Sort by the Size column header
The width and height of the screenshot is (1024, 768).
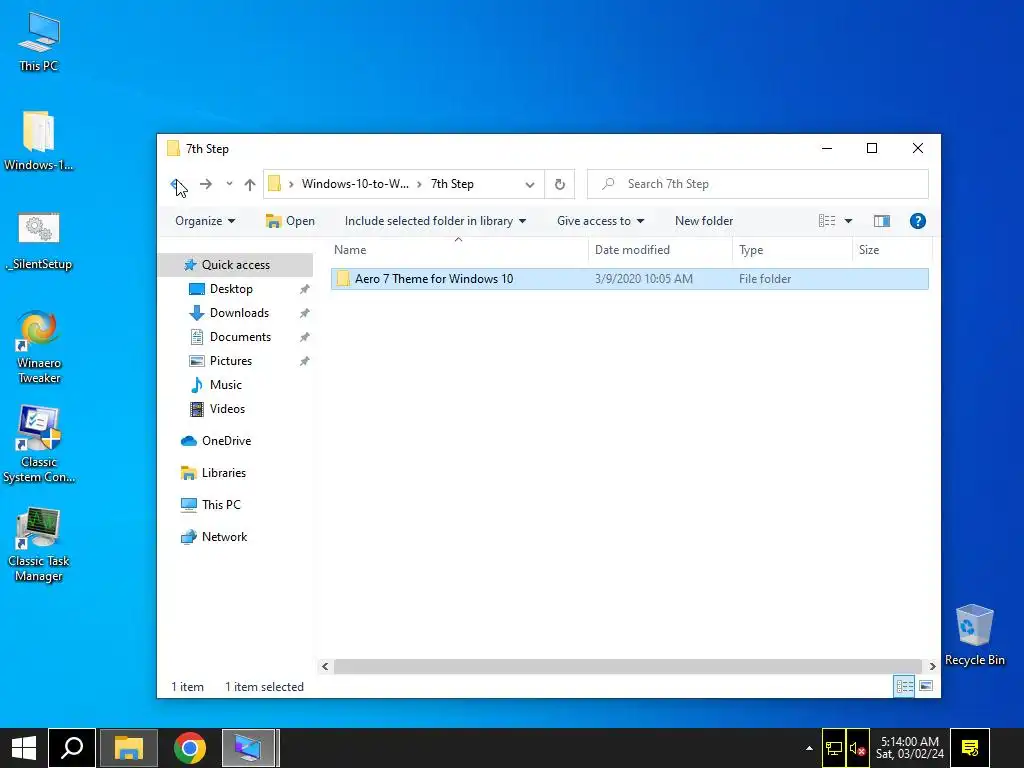tap(892, 250)
